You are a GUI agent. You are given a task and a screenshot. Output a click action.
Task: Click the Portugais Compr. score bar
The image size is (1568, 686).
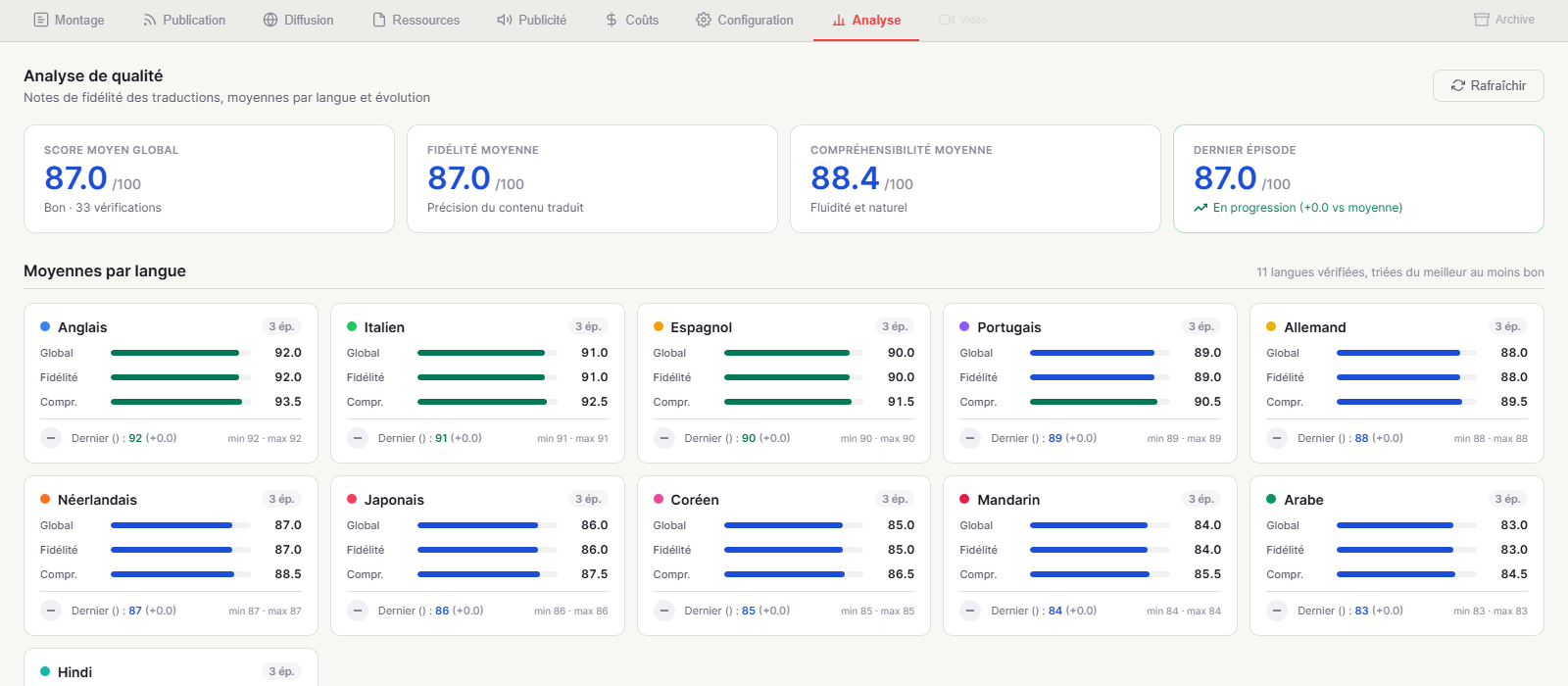coord(1100,402)
